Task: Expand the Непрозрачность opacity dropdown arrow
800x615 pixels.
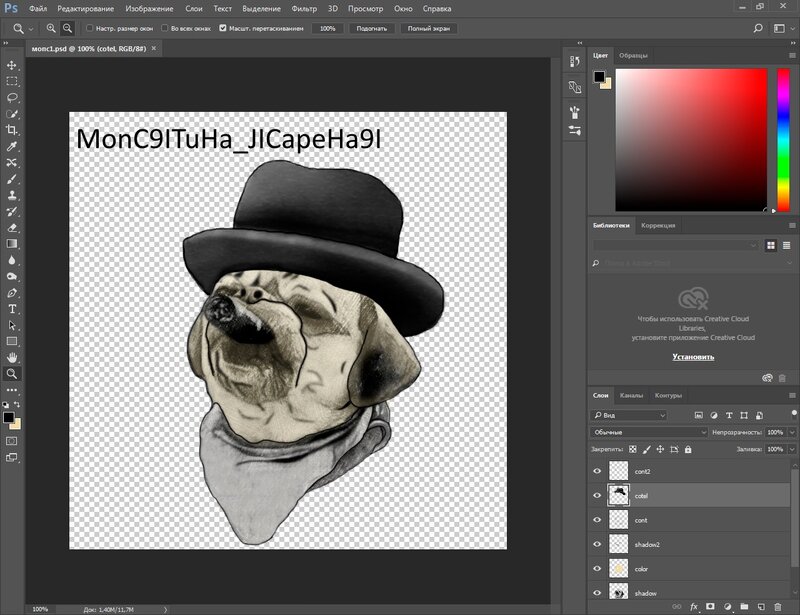Action: (793, 432)
